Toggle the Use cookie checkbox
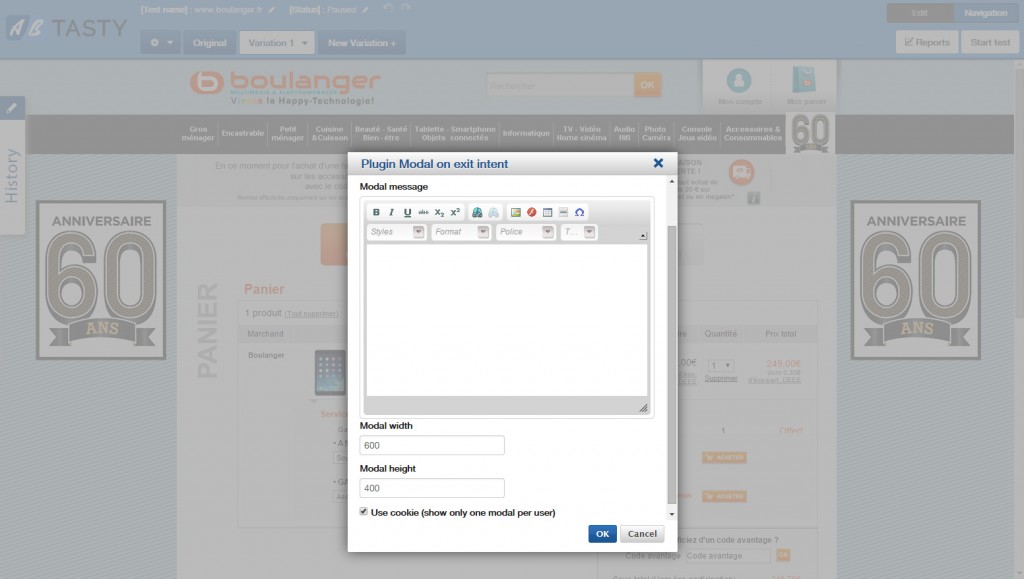 (364, 512)
